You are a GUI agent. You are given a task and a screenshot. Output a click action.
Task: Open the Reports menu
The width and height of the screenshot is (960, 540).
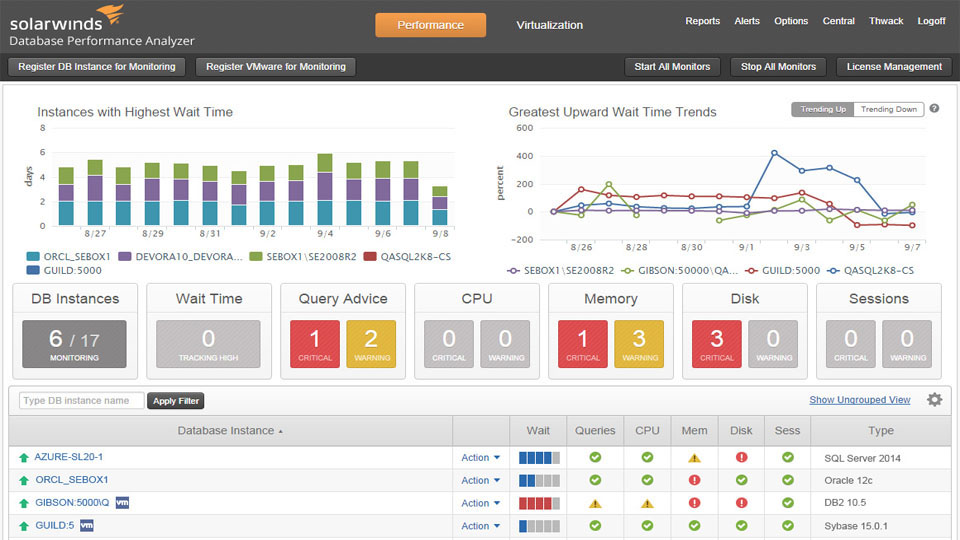tap(702, 21)
